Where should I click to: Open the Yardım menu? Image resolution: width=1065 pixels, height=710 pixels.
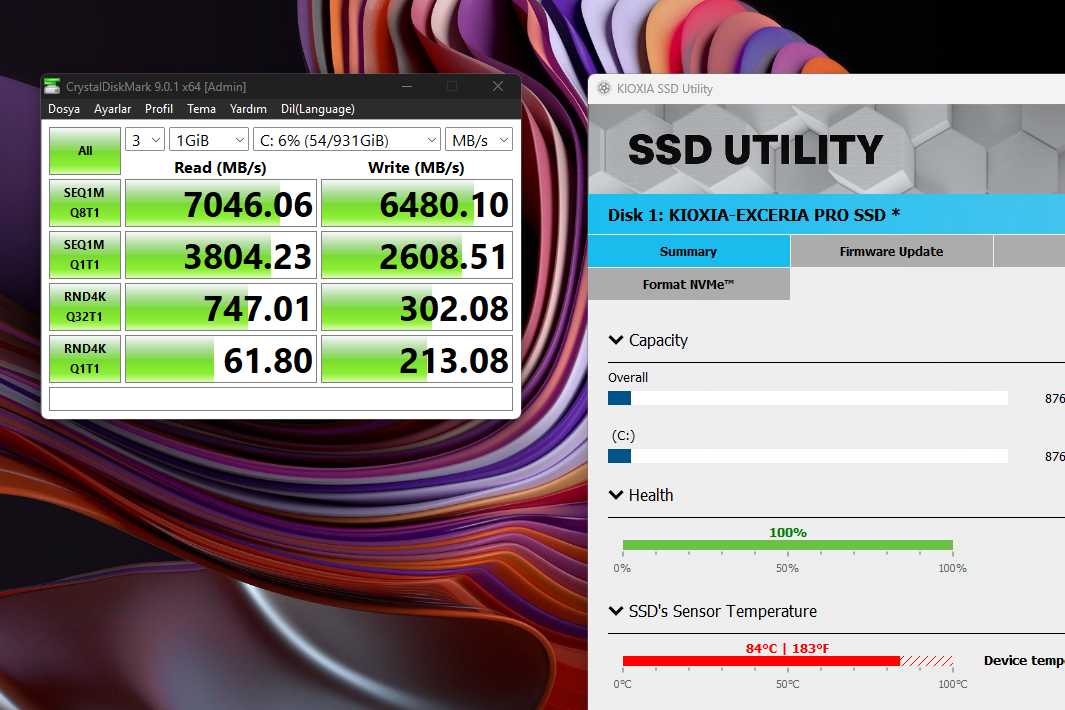pyautogui.click(x=248, y=109)
